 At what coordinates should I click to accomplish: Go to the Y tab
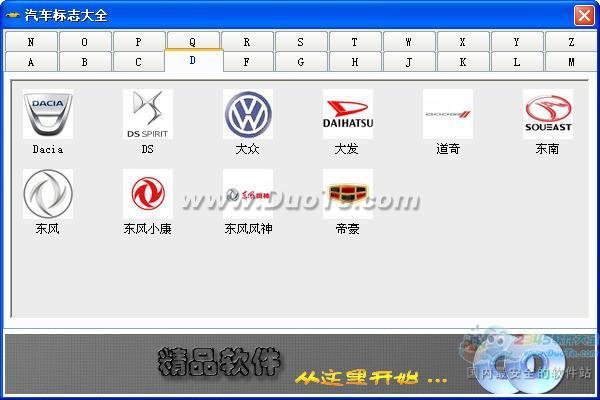coord(517,41)
